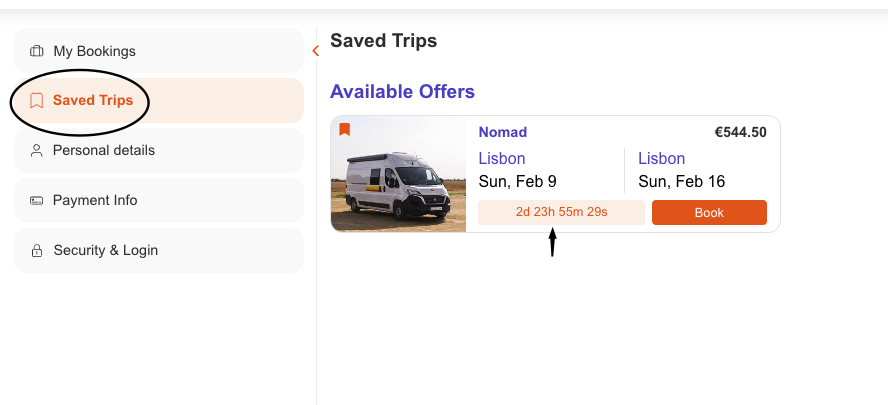Open the Nomad vehicle name link
This screenshot has height=405, width=888.
tap(502, 132)
